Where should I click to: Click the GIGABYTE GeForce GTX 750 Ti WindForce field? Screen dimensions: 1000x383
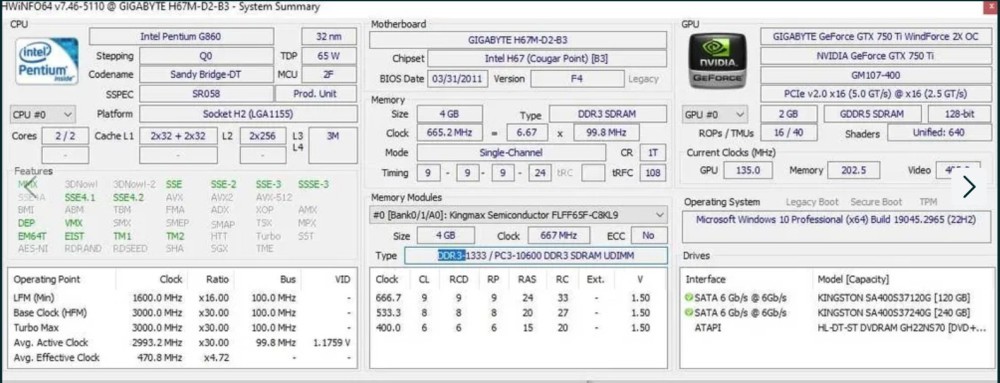click(x=875, y=36)
